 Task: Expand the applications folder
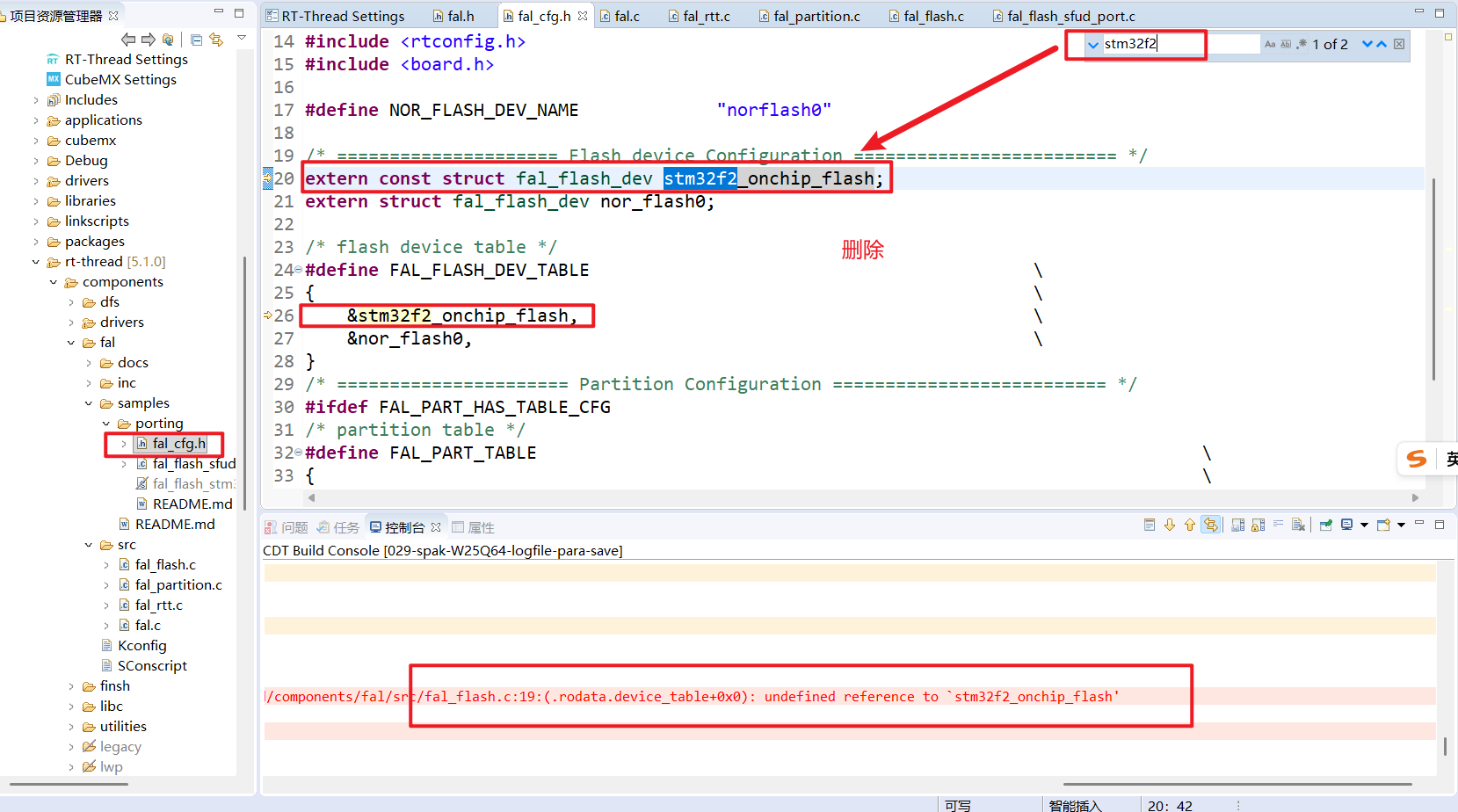[x=36, y=120]
